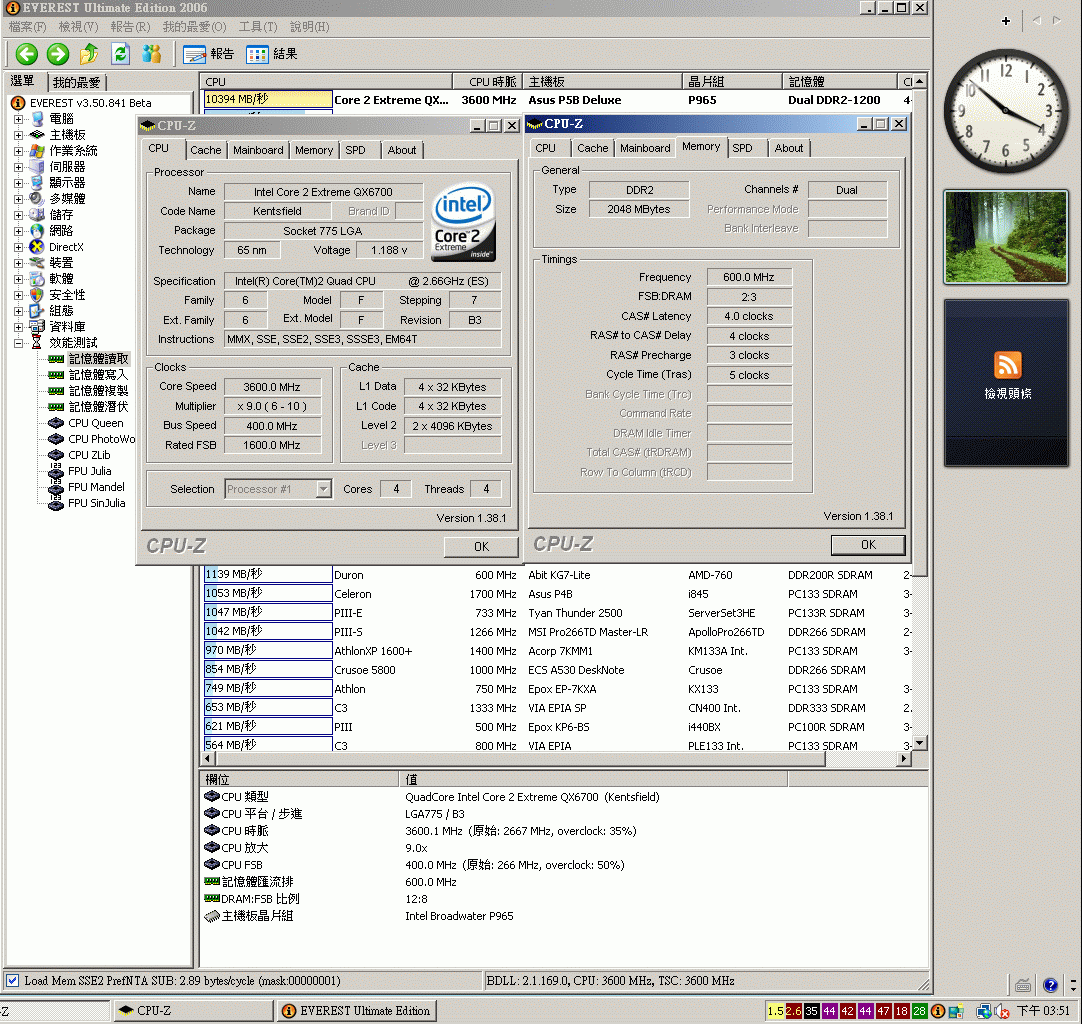The image size is (1082, 1024).
Task: Toggle the checkbox in the bottom status bar
Action: pos(11,981)
